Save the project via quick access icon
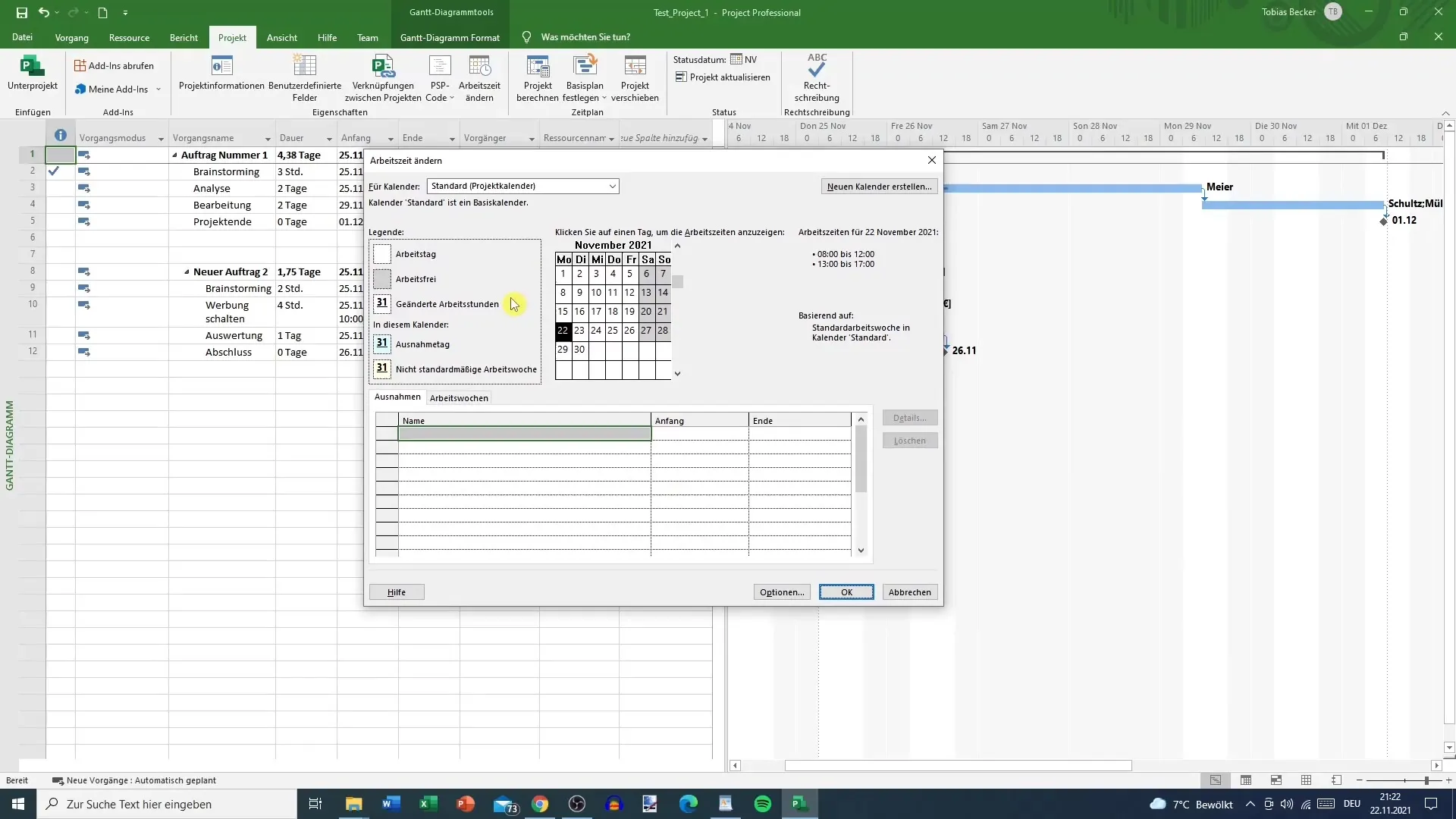1456x819 pixels. coord(21,12)
